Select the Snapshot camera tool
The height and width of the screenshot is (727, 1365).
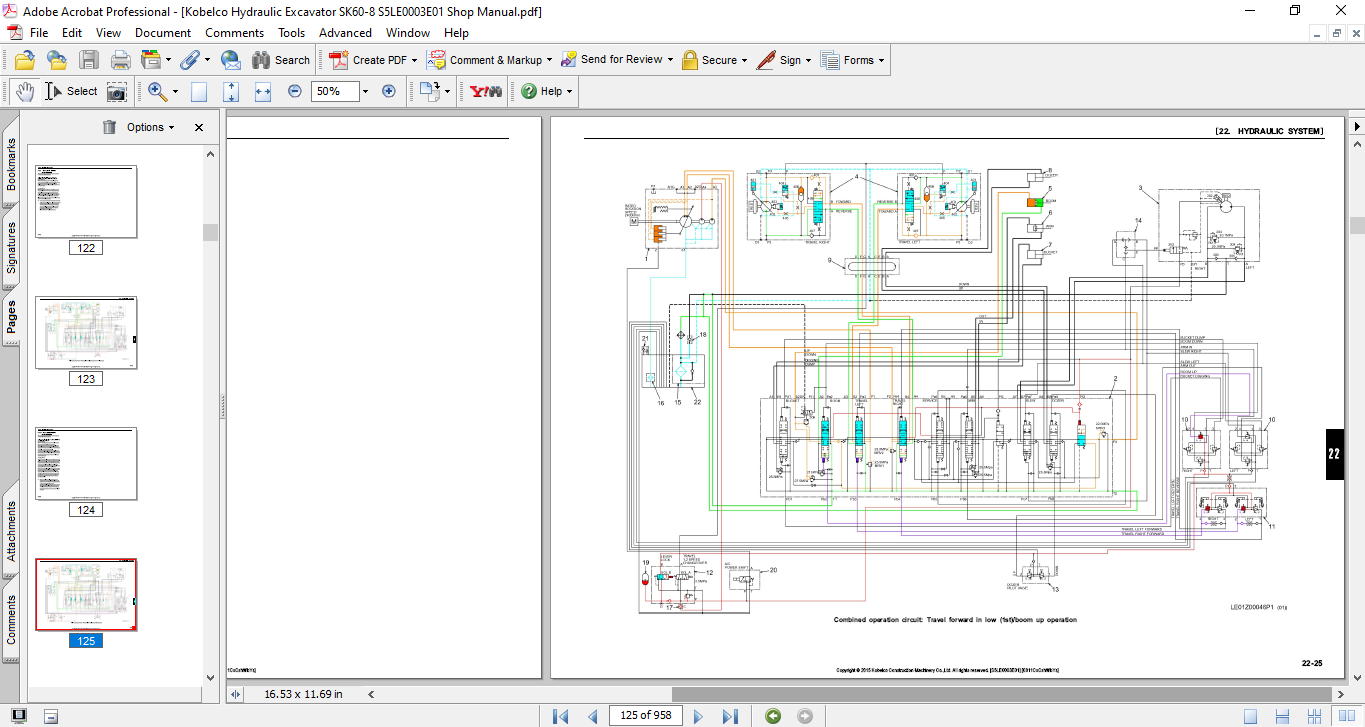pos(117,91)
